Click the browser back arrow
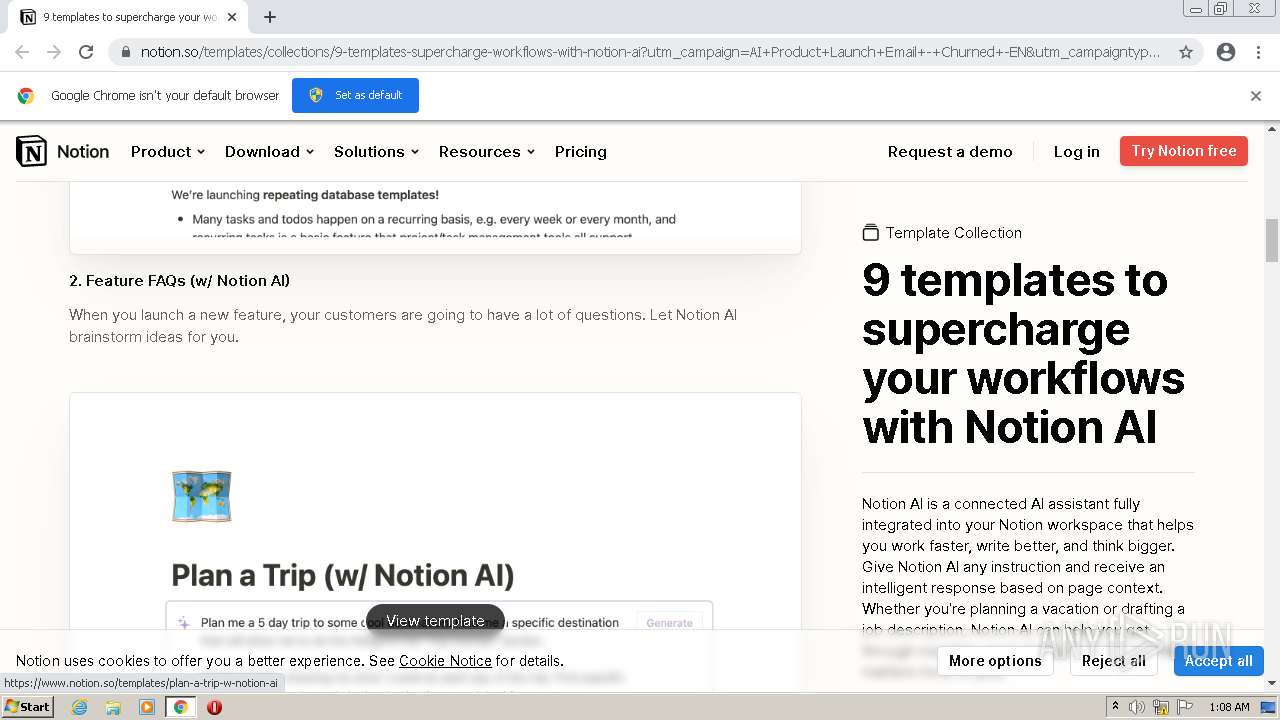The height and width of the screenshot is (720, 1280). click(22, 52)
